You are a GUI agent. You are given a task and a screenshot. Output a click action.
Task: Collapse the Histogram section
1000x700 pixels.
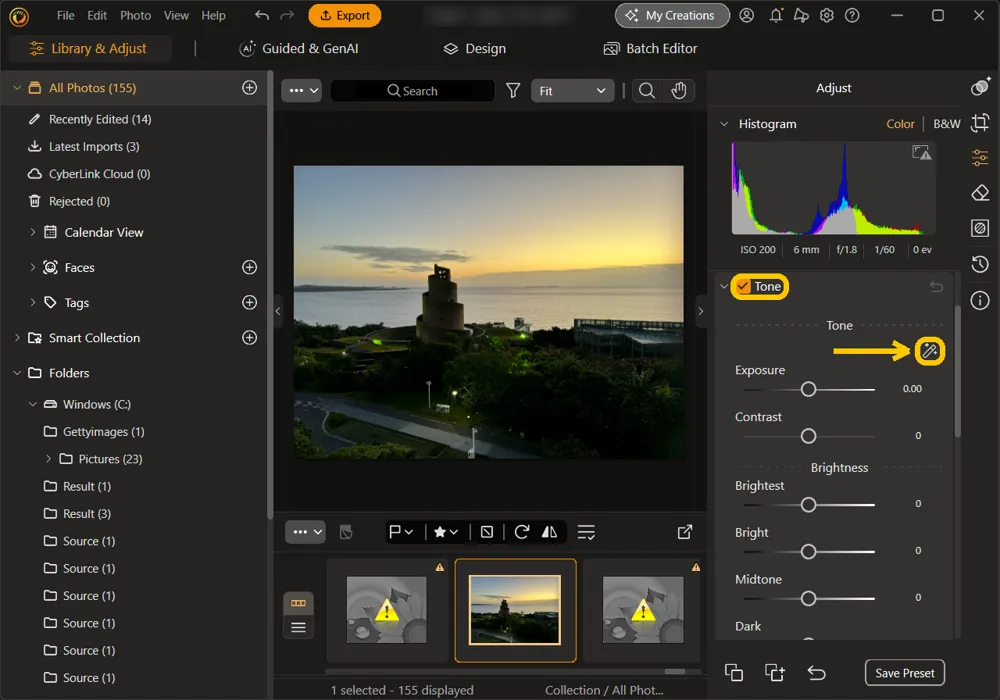pyautogui.click(x=724, y=124)
